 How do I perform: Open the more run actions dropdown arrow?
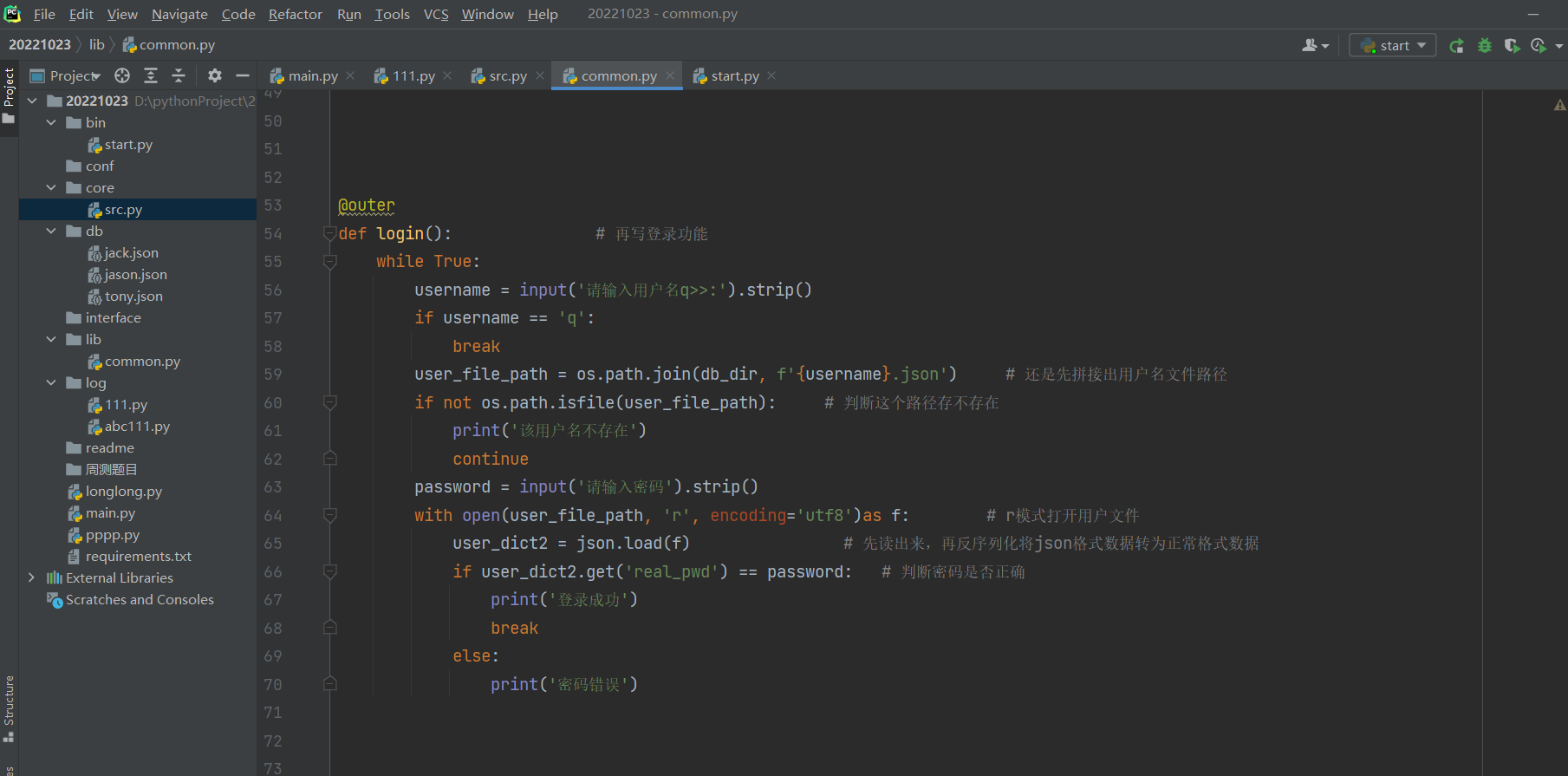pos(1559,46)
